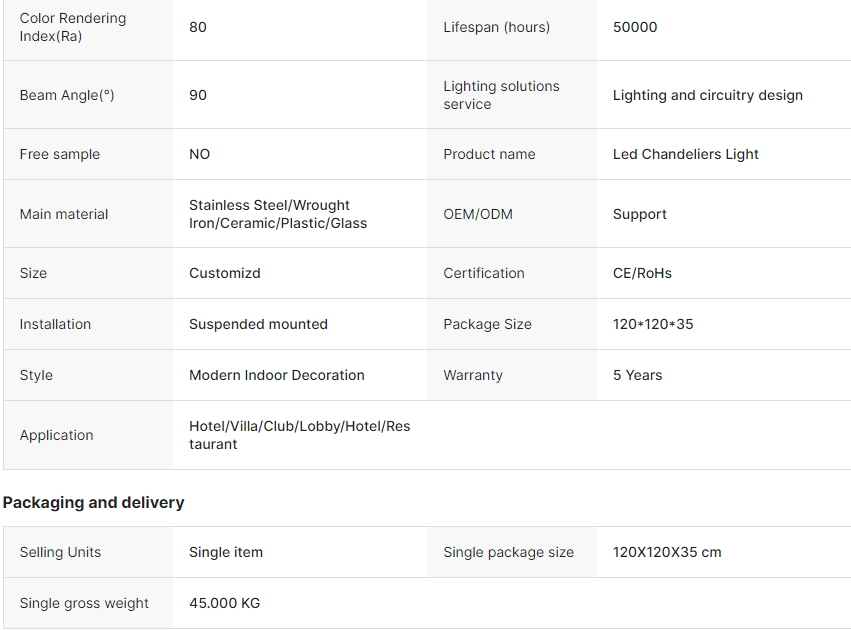851x630 pixels.
Task: Click the Color Rendering Index(Ra) label
Action: tap(72, 28)
